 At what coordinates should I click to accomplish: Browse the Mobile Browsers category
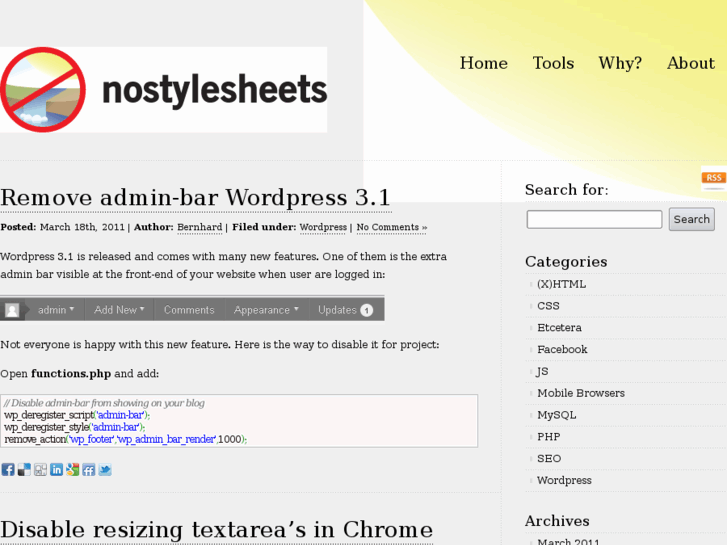581,393
